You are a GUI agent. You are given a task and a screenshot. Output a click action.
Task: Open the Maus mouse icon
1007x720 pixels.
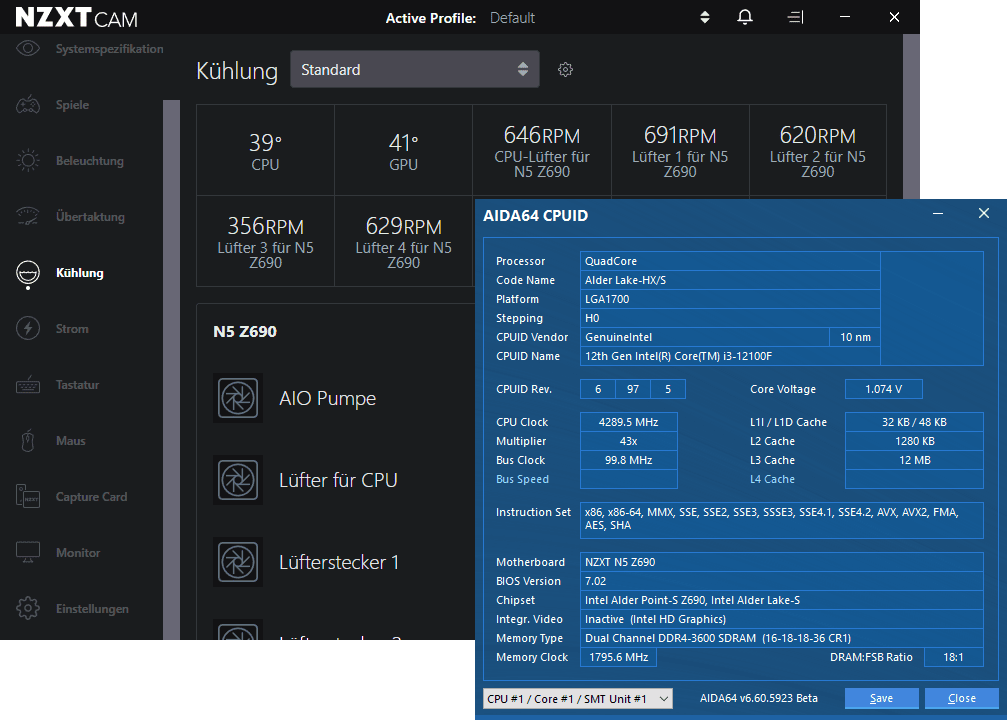click(28, 441)
